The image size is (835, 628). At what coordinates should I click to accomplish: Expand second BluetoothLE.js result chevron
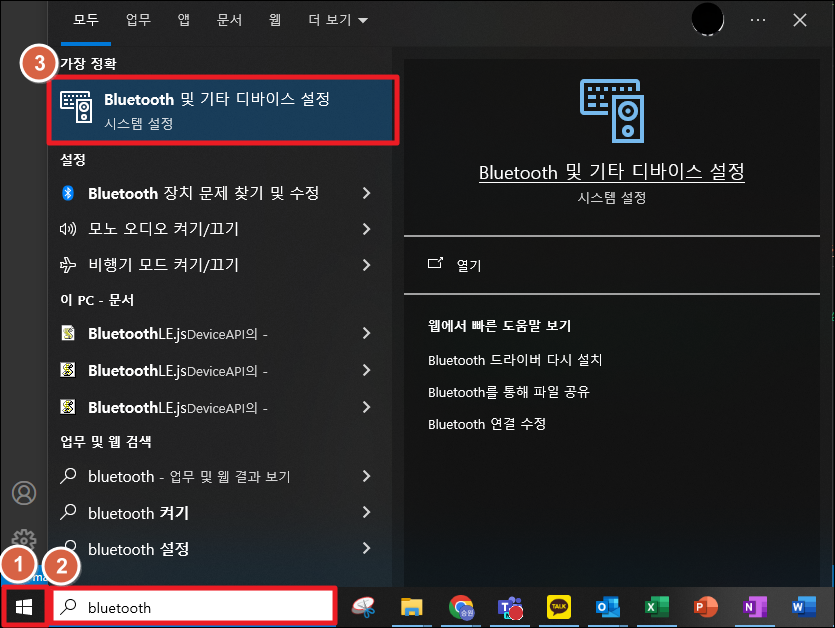(x=366, y=370)
